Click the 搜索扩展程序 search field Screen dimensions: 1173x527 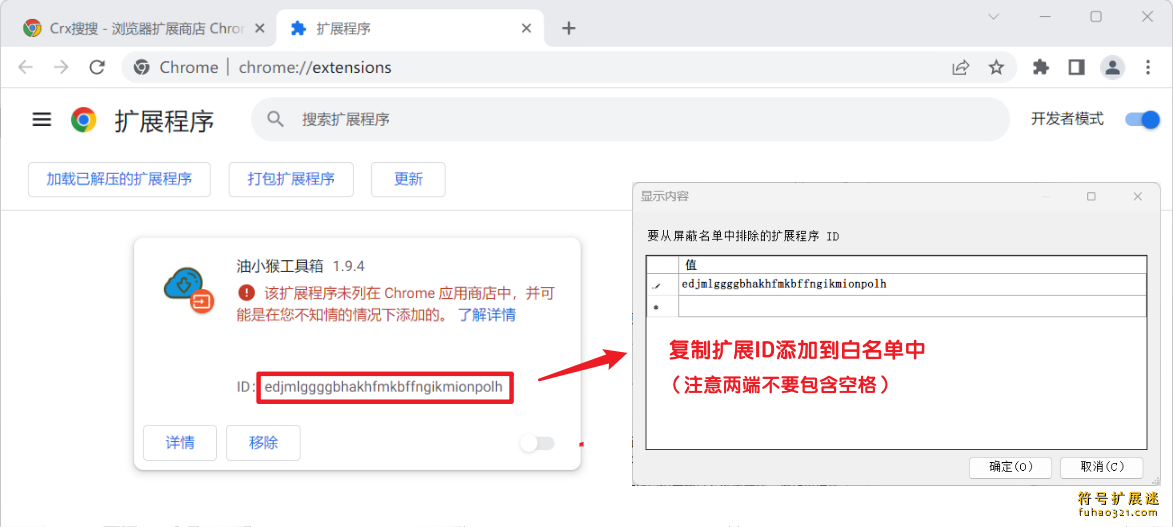tap(631, 119)
